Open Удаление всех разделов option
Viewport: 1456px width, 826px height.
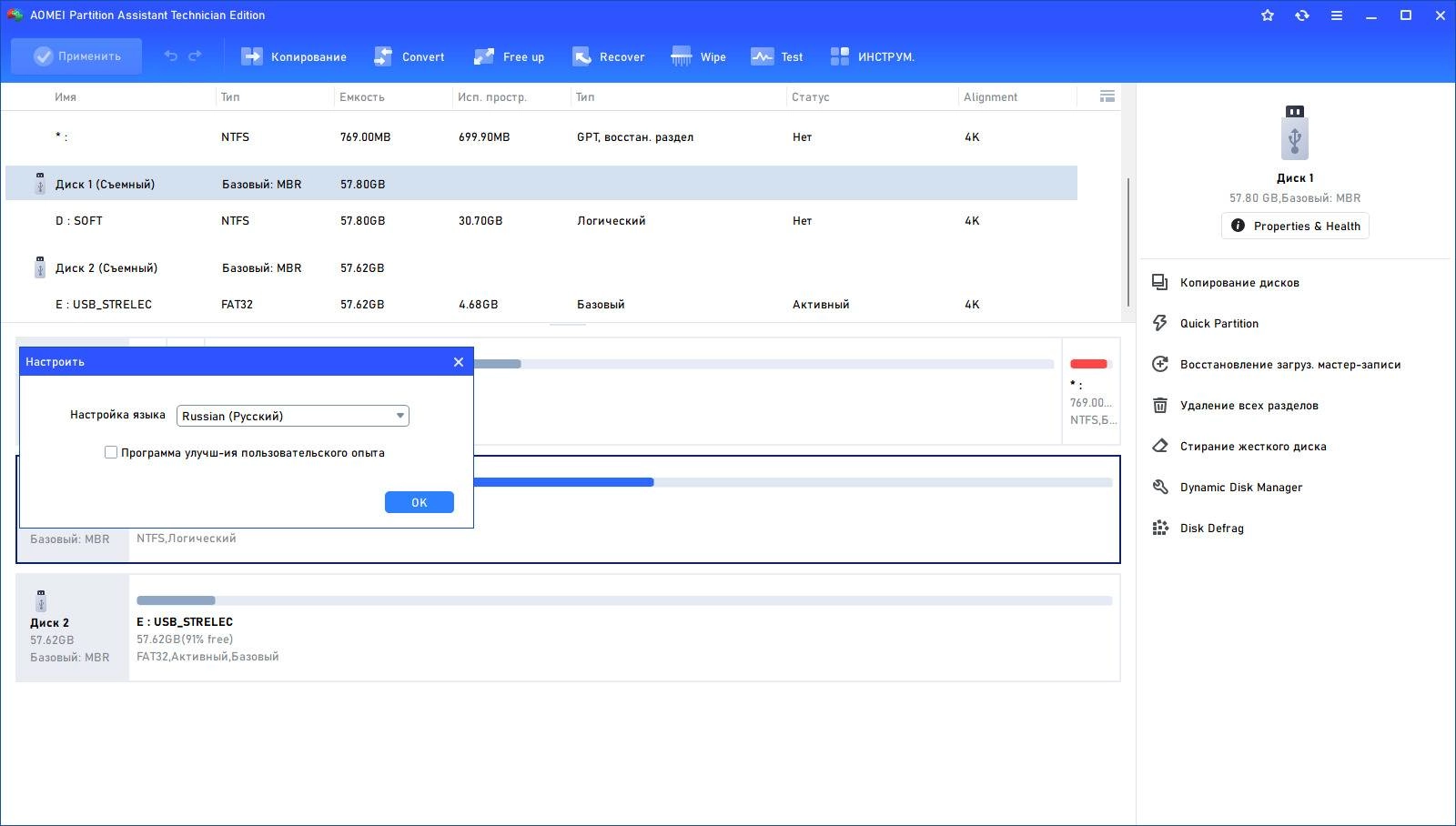(1249, 406)
